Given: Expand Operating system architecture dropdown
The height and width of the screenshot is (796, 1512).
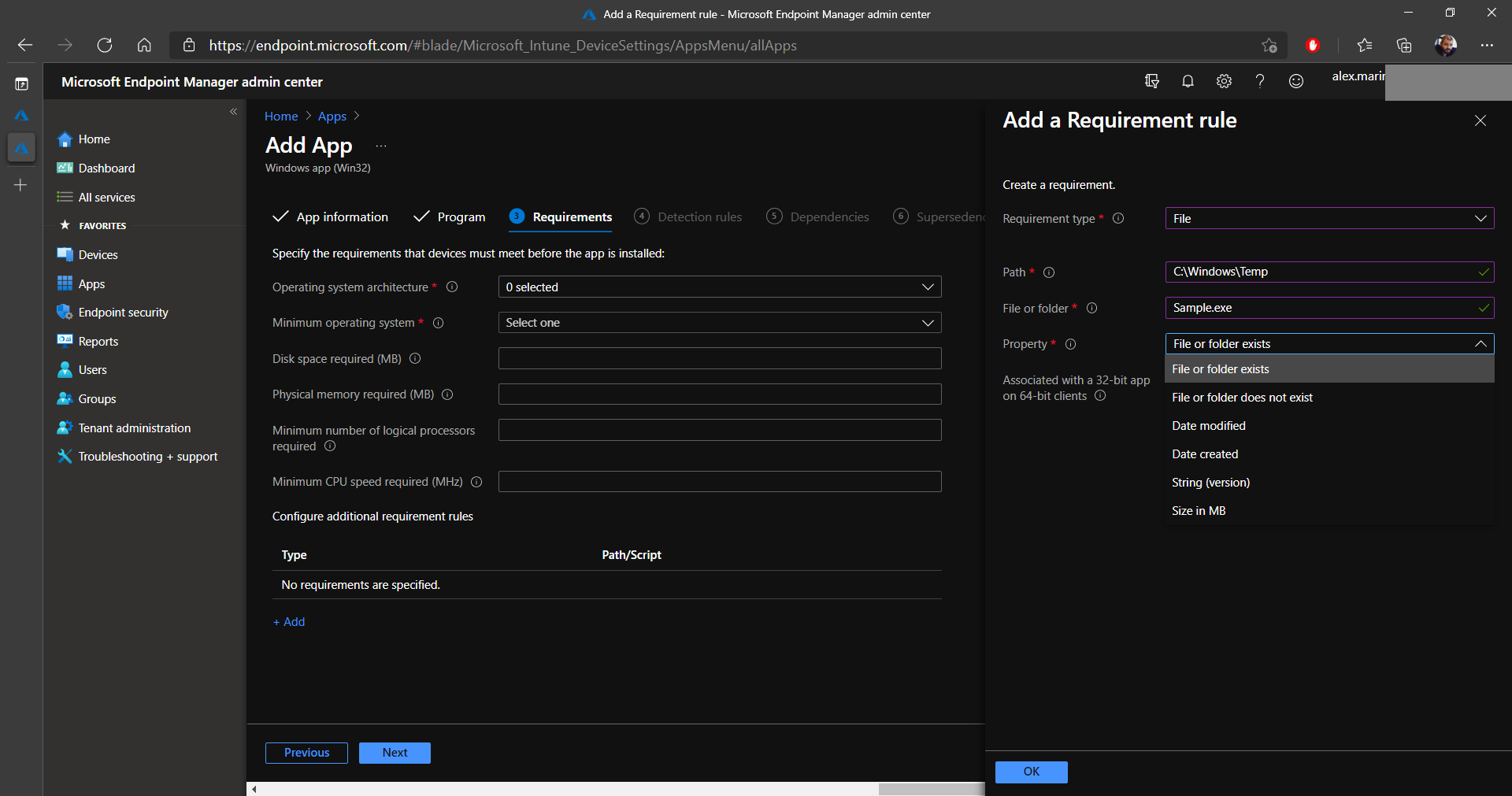Looking at the screenshot, I should (719, 287).
